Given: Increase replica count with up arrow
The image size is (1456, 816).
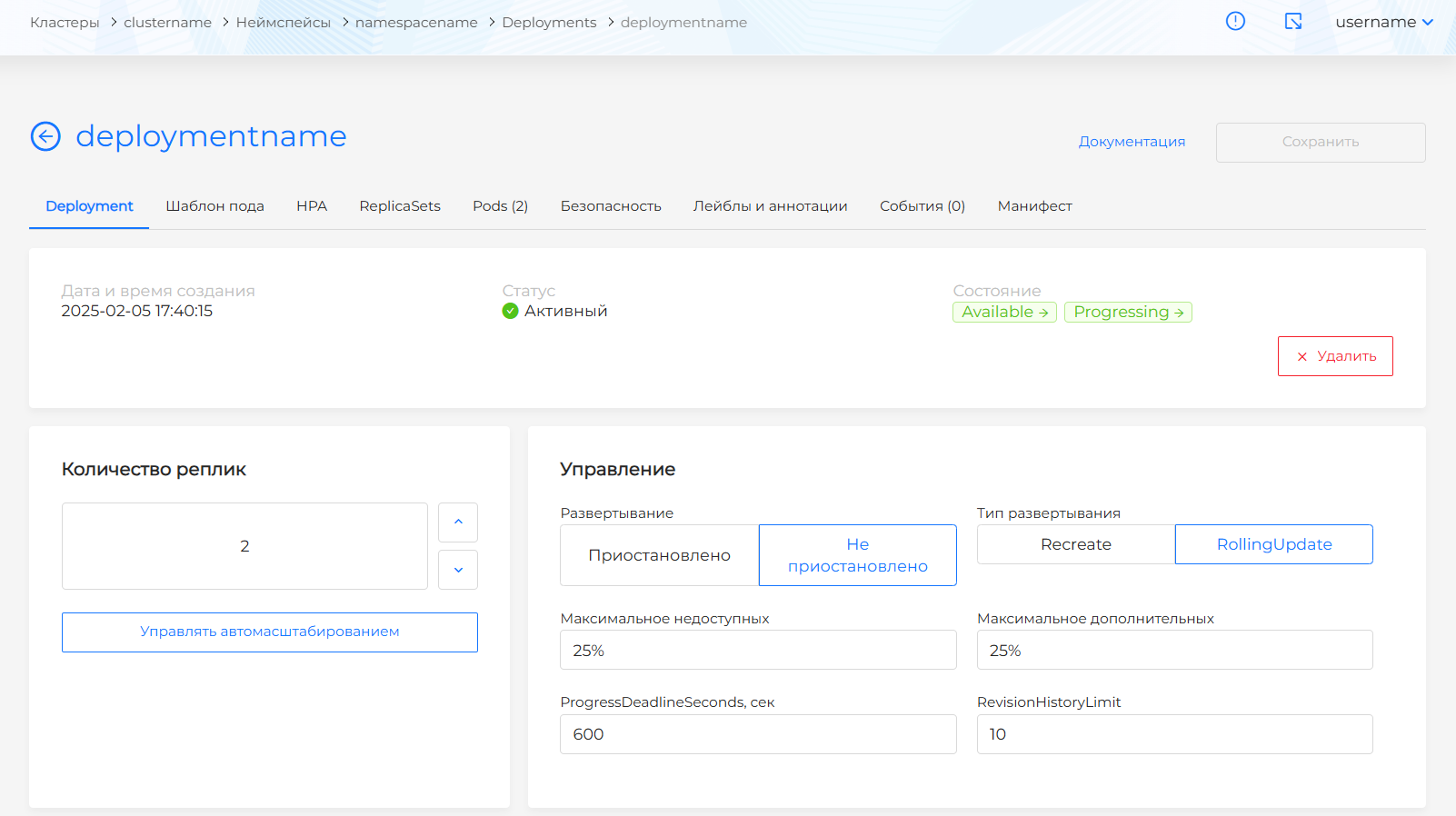Looking at the screenshot, I should click(x=458, y=522).
